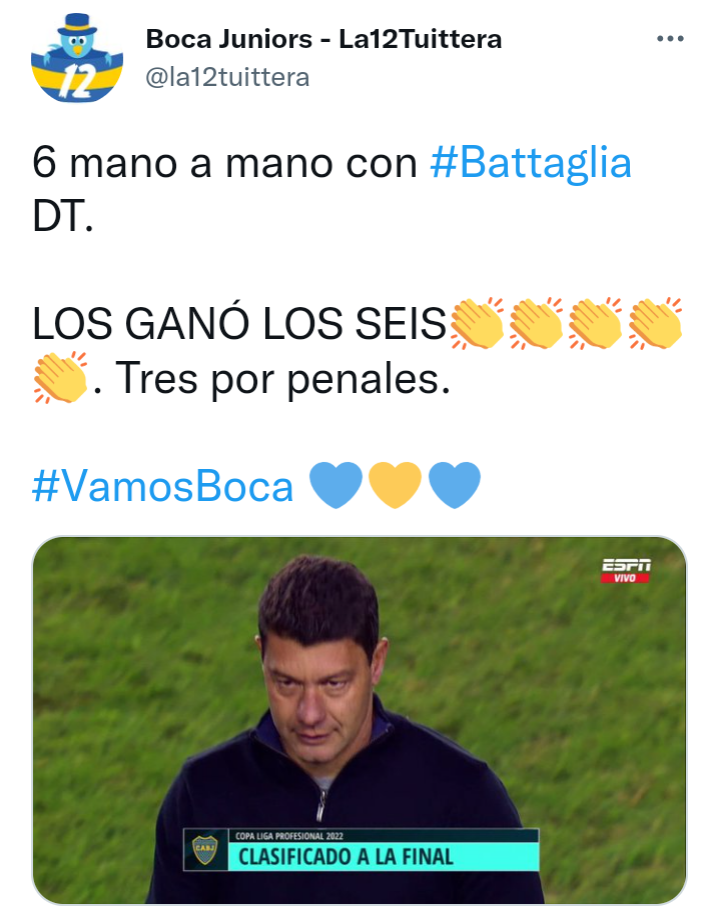
Task: Click the LOS GANÓ LOS SEIS text
Action: click(239, 324)
